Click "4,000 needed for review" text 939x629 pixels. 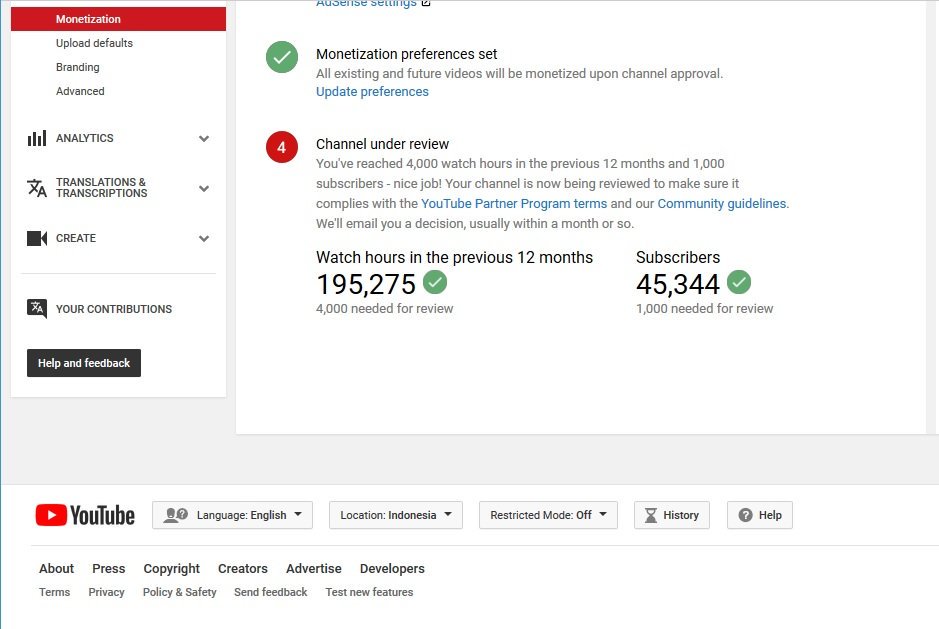(384, 309)
